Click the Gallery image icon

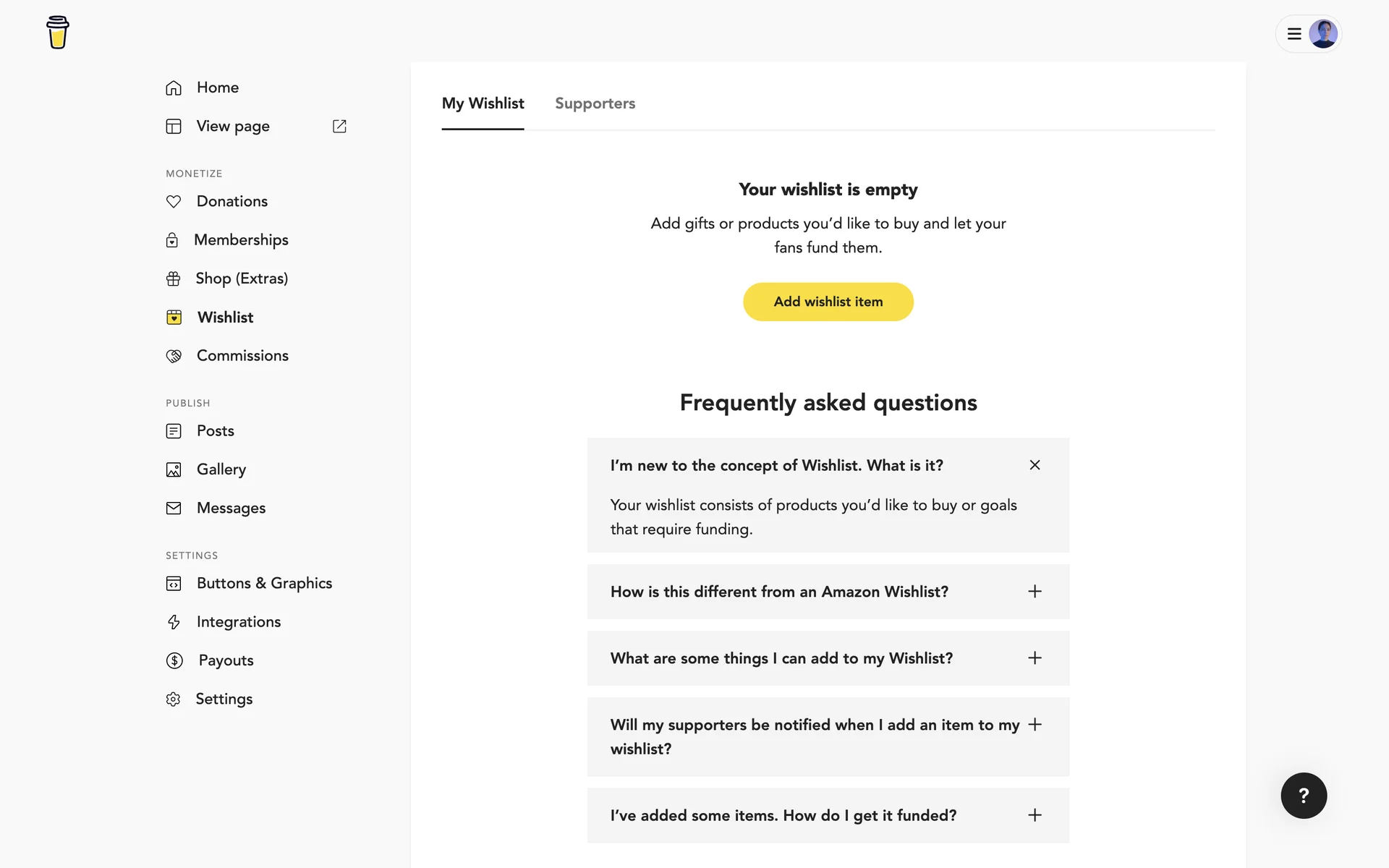[x=174, y=469]
